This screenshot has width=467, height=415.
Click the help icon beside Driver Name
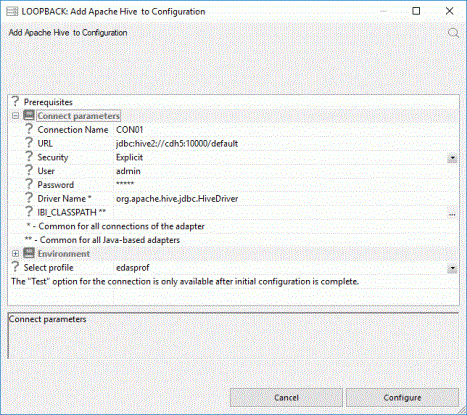(29, 198)
